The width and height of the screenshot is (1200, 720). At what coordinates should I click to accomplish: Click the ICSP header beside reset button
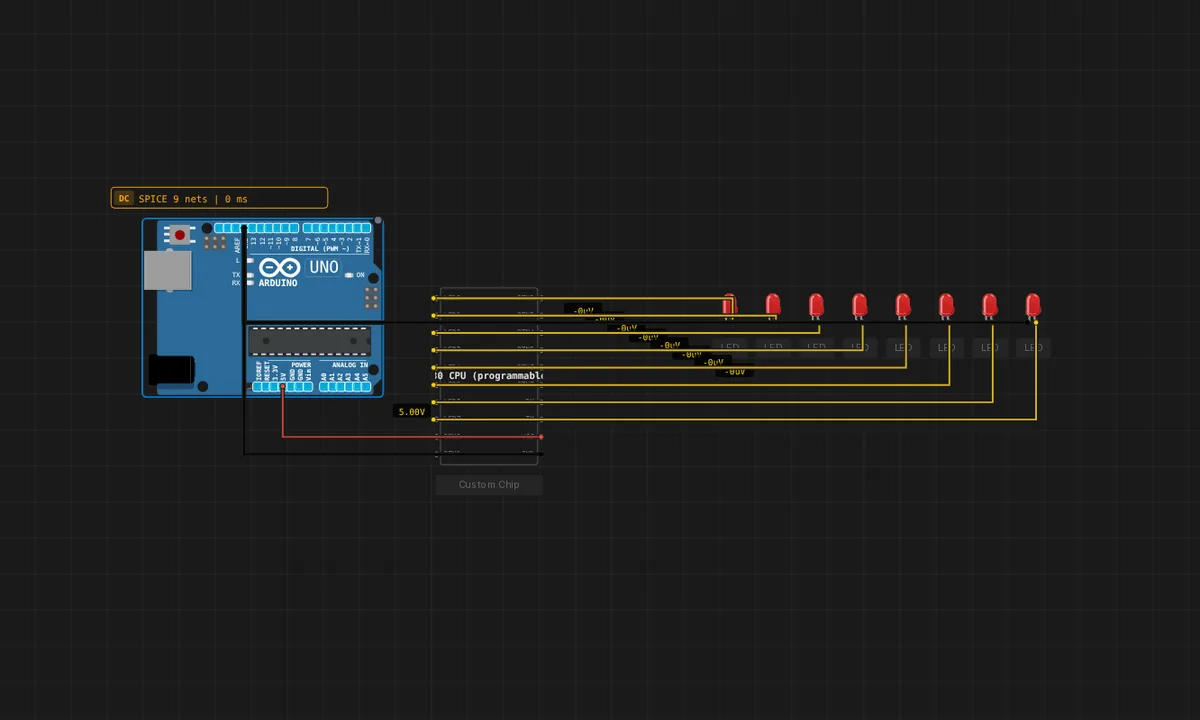pos(214,241)
